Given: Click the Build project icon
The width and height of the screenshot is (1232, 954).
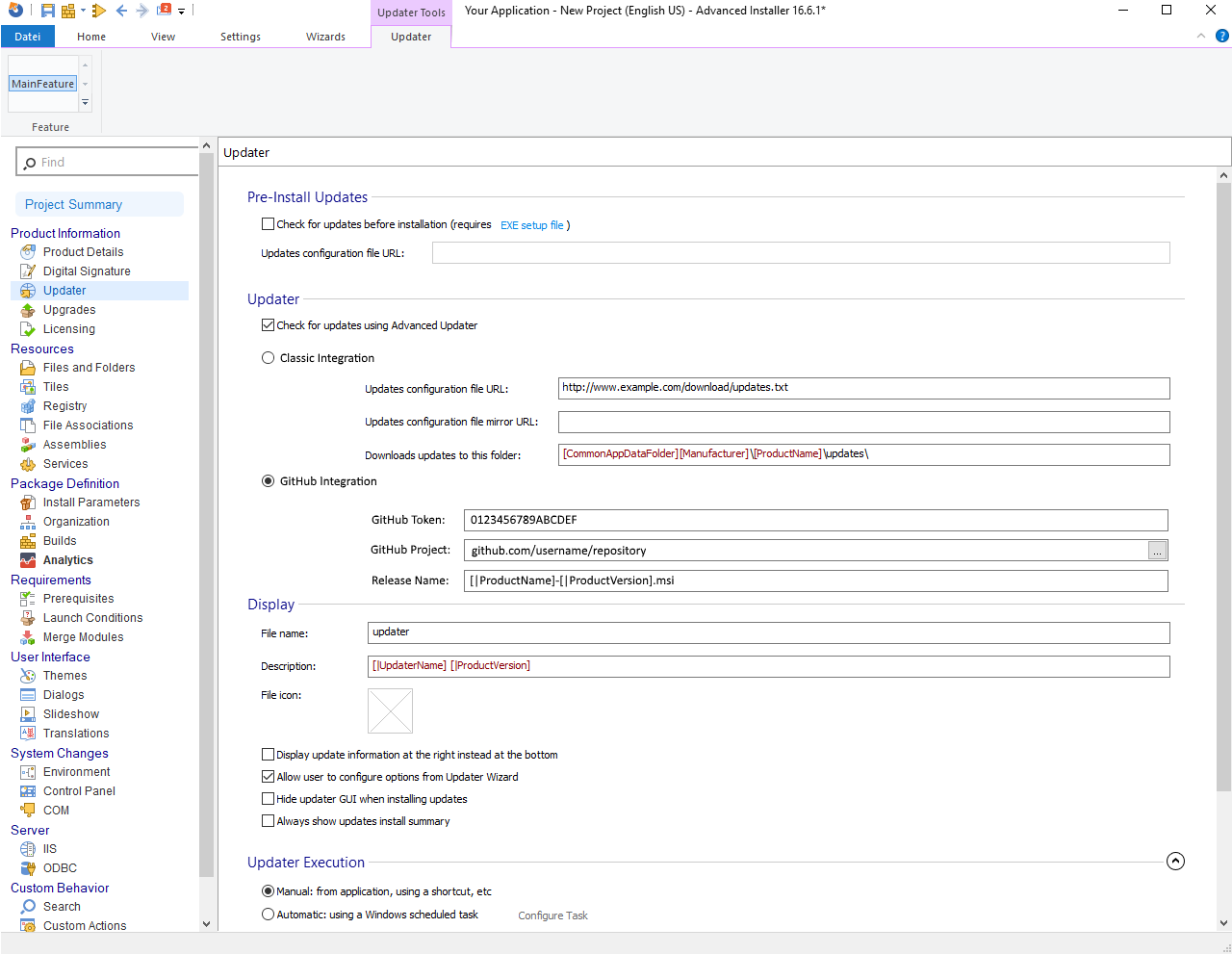Looking at the screenshot, I should tap(67, 11).
